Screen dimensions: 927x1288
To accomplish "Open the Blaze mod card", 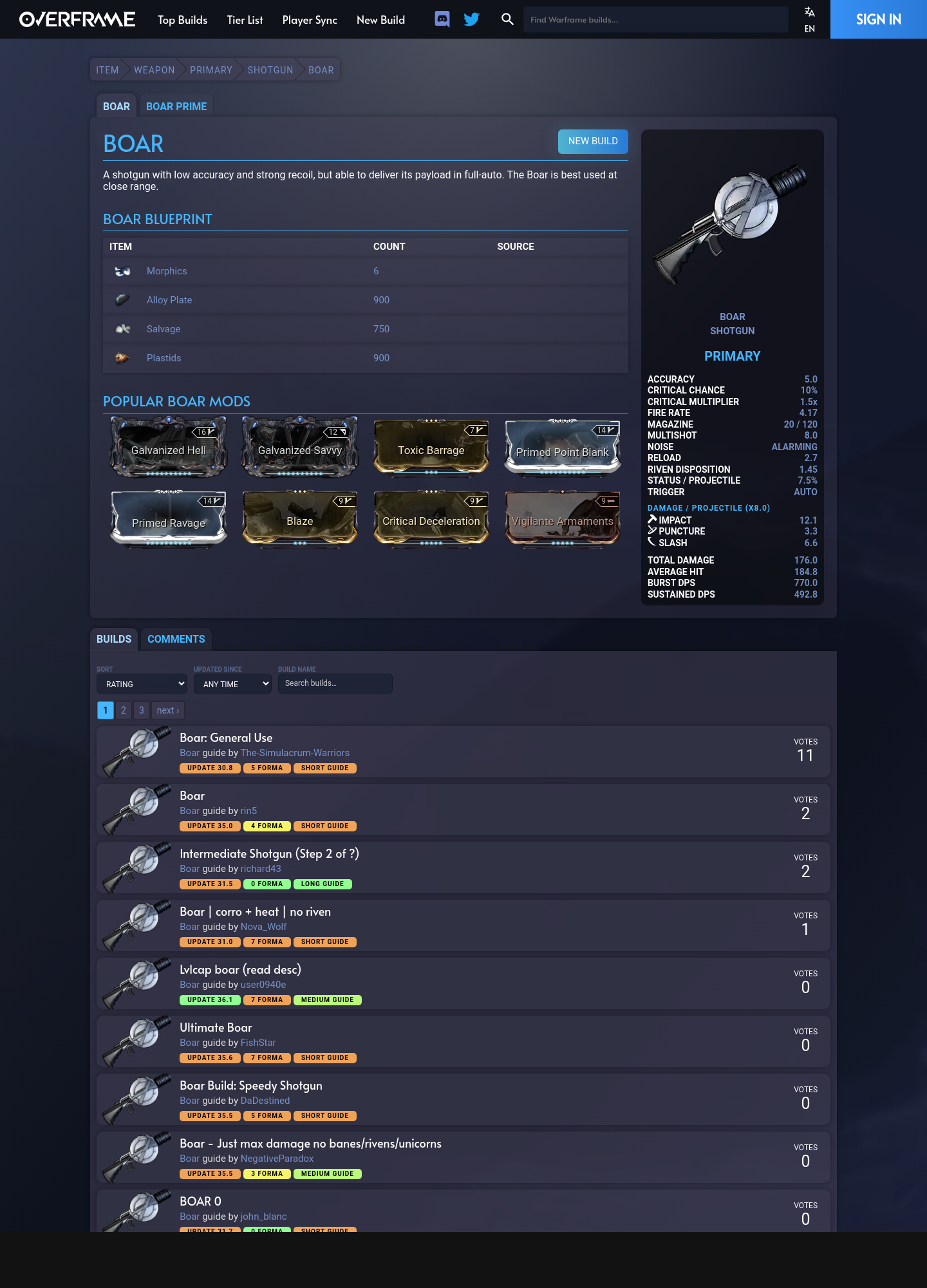I will [300, 518].
